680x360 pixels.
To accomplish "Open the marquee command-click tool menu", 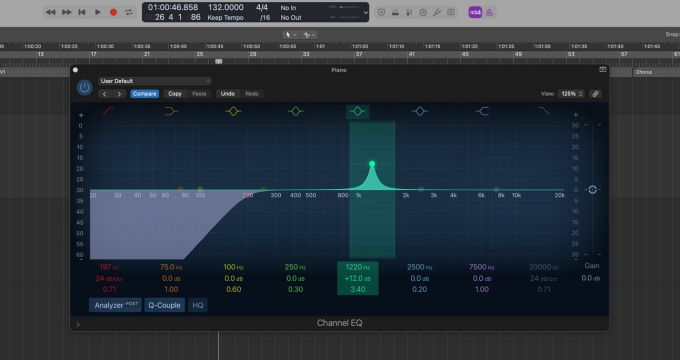I will [x=309, y=35].
